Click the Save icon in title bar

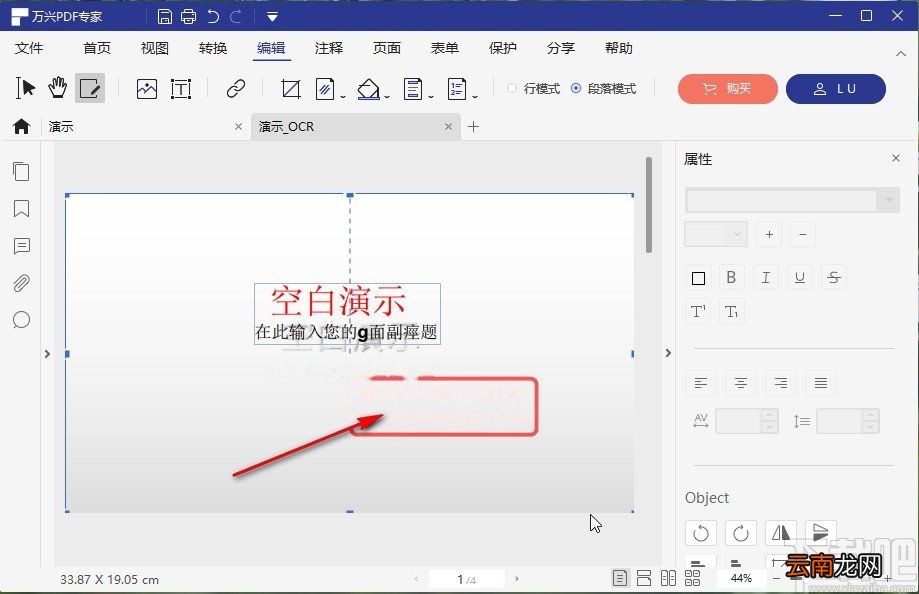165,16
